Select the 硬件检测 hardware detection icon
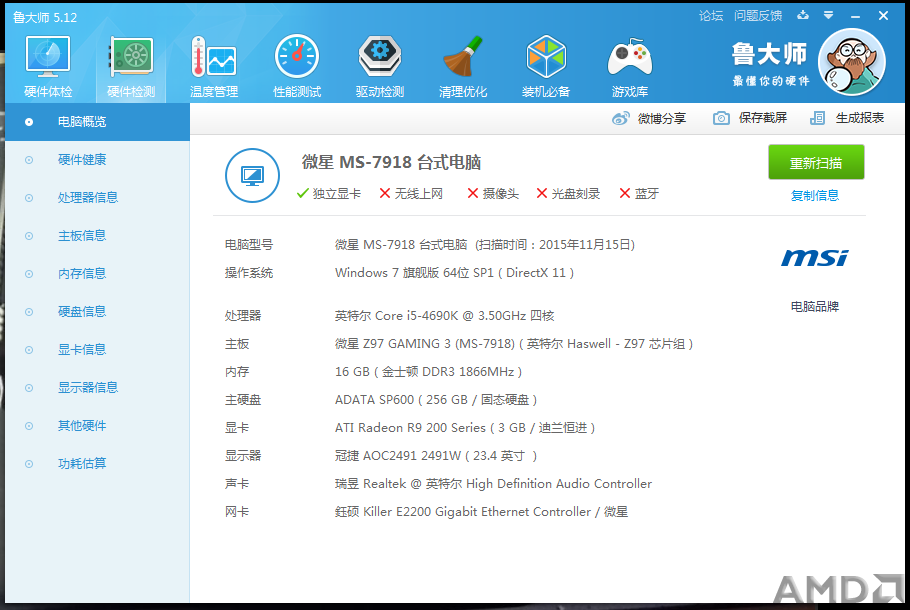This screenshot has width=910, height=610. (x=131, y=57)
